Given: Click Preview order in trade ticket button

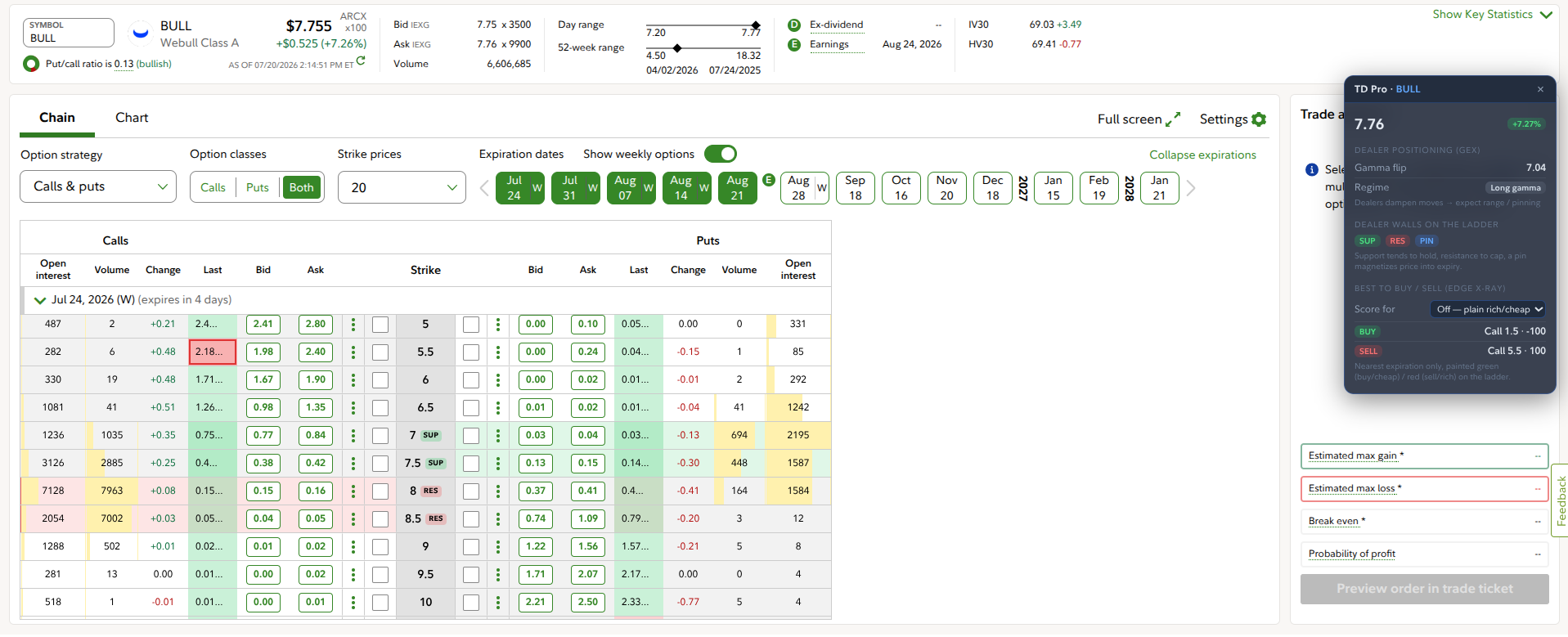Looking at the screenshot, I should click(1424, 589).
